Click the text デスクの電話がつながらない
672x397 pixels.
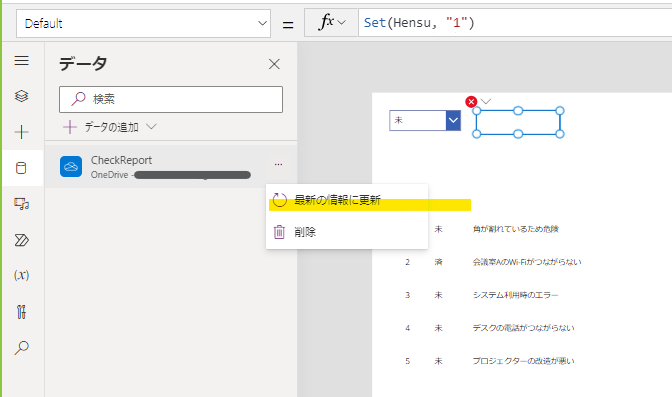pos(523,328)
